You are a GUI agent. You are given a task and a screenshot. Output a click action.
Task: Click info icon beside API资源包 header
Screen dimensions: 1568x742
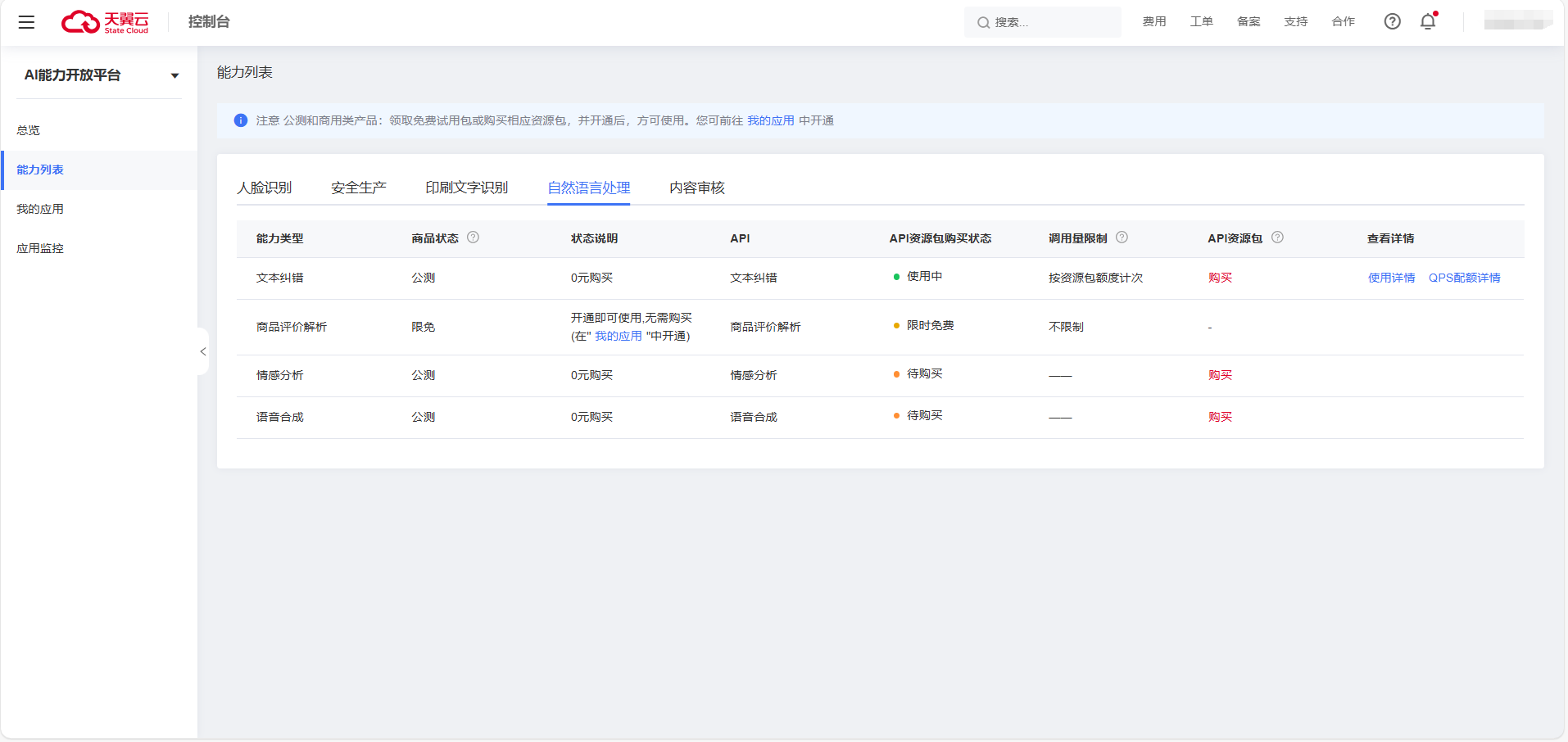1277,238
